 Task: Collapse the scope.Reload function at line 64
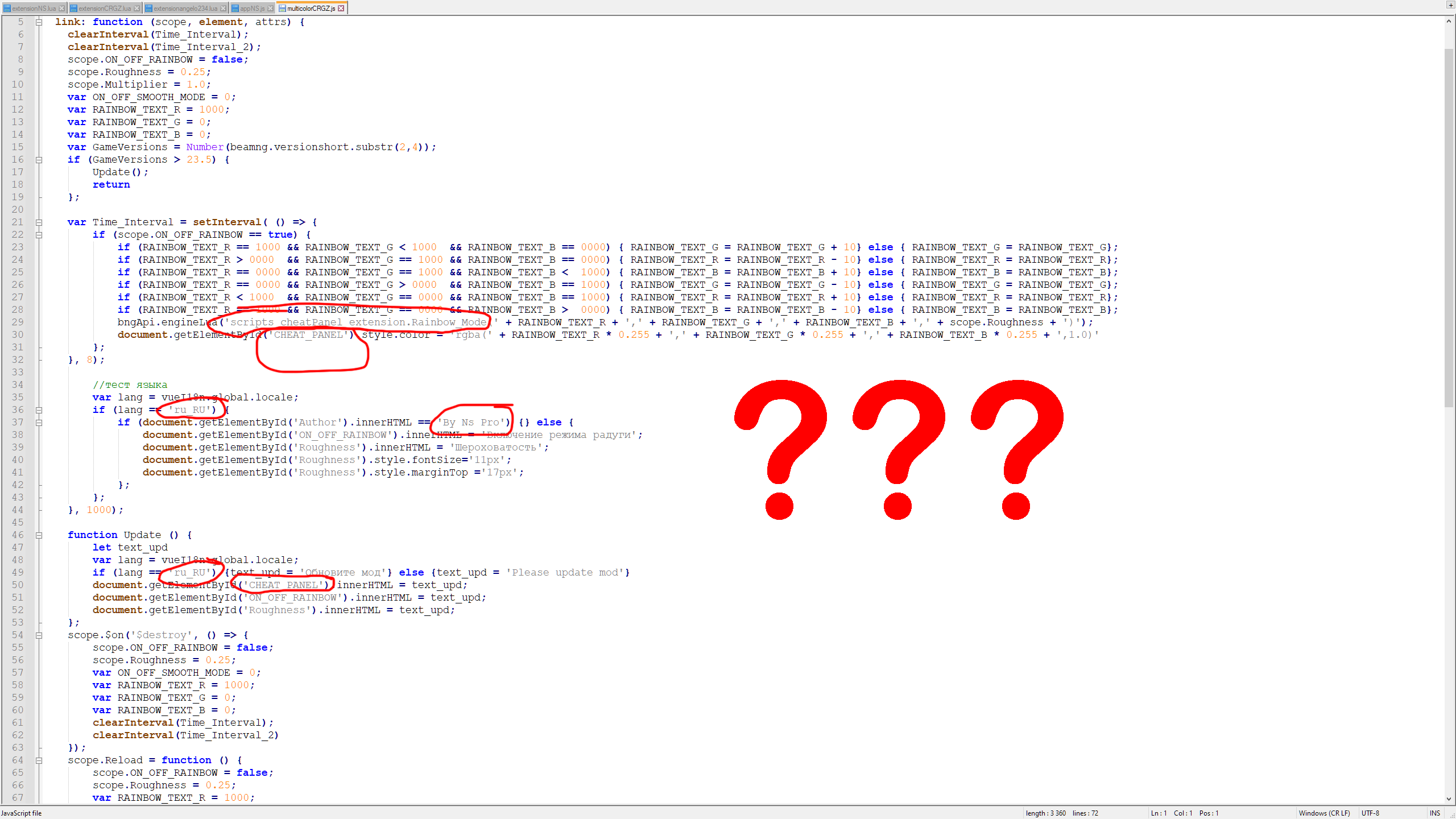pos(39,760)
